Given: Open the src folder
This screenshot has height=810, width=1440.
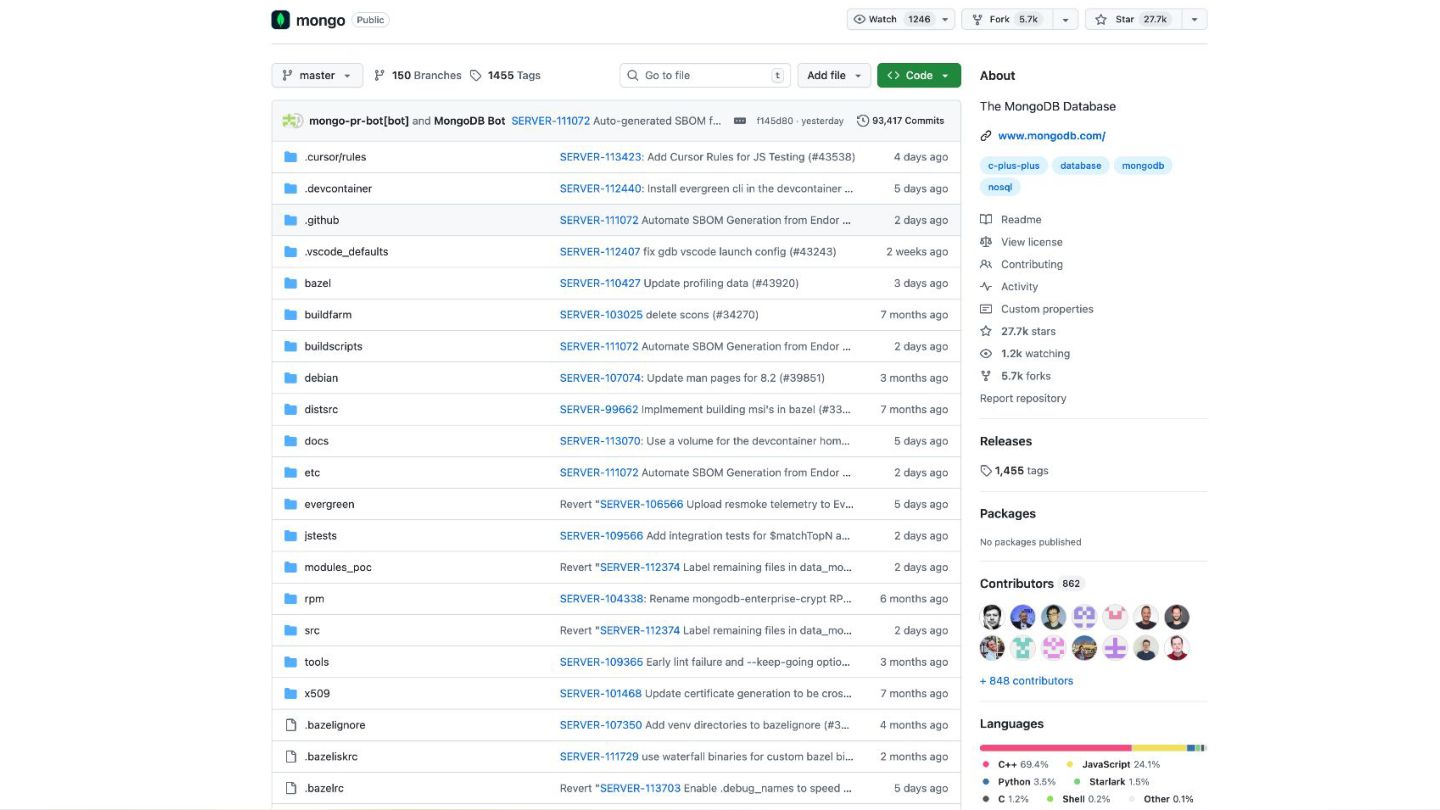Looking at the screenshot, I should tap(312, 631).
